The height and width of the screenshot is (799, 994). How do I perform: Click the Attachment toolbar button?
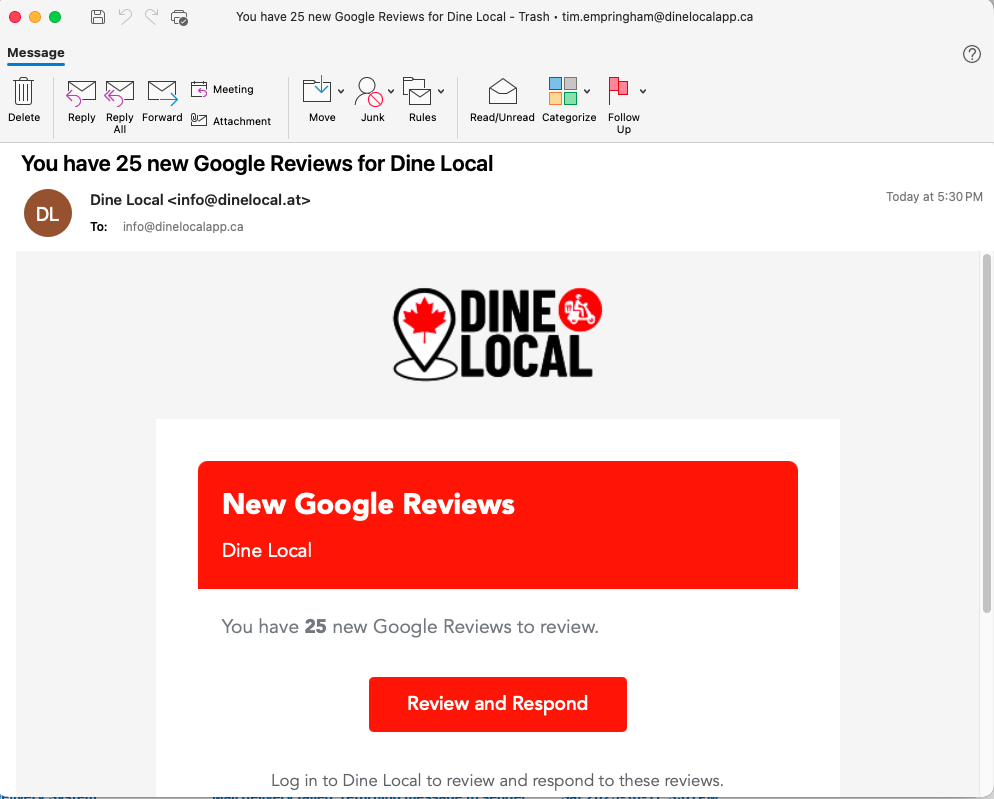(231, 121)
